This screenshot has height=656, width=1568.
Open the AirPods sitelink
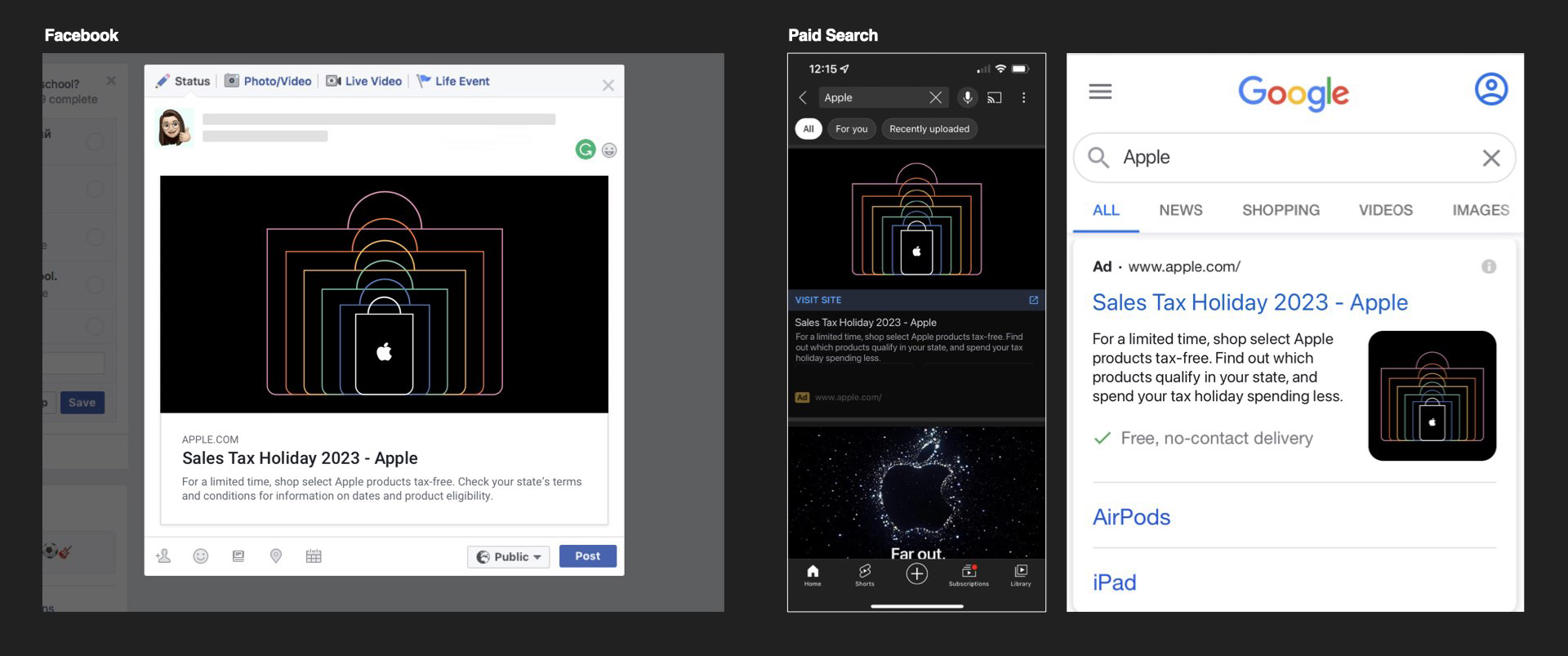coord(1131,517)
